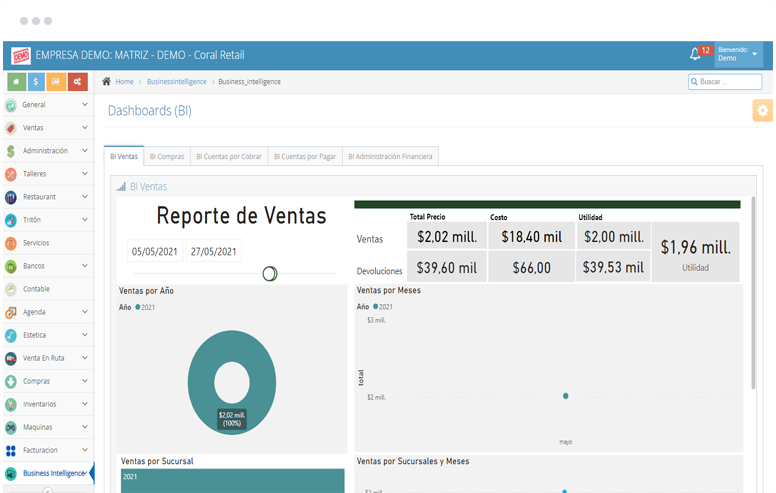This screenshot has height=493, width=776.
Task: Click the Inventarios sidebar icon
Action: (x=11, y=404)
